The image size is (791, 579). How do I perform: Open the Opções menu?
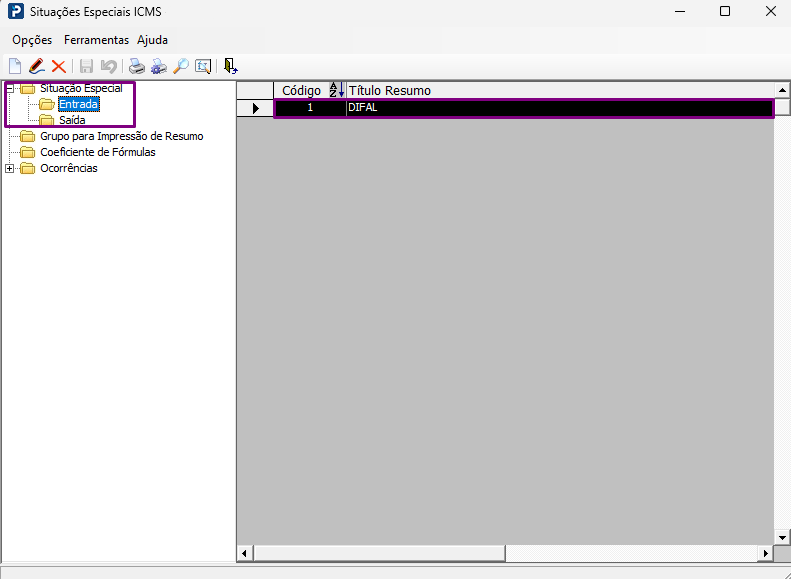[32, 40]
